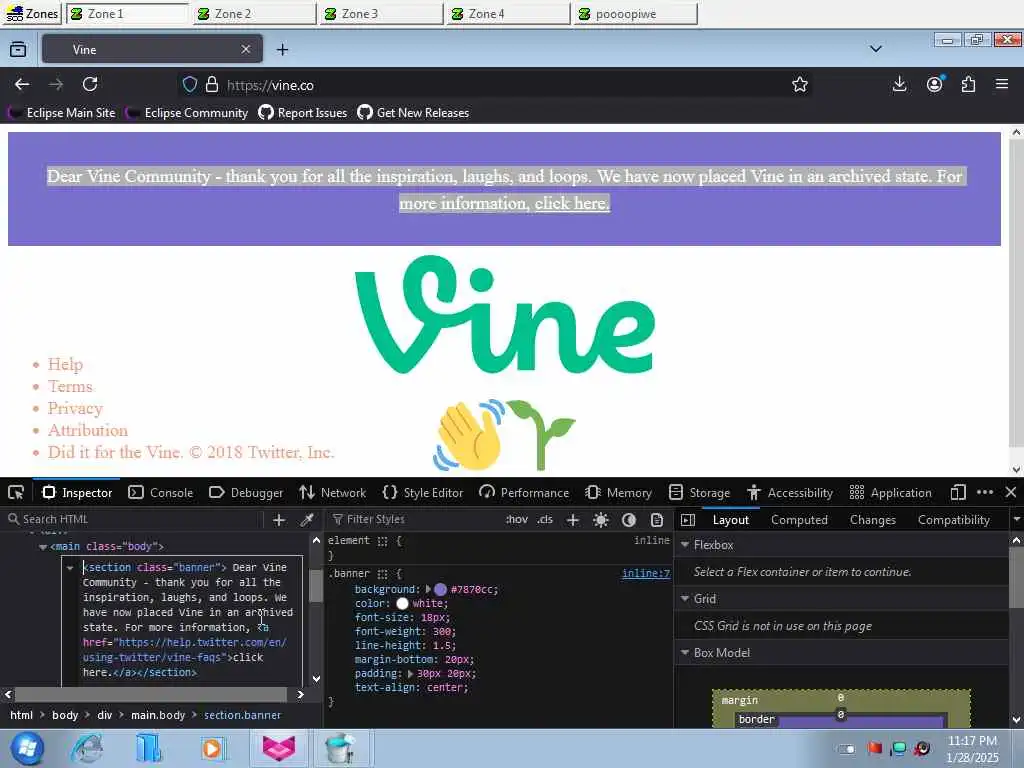Reload the current page

(90, 84)
